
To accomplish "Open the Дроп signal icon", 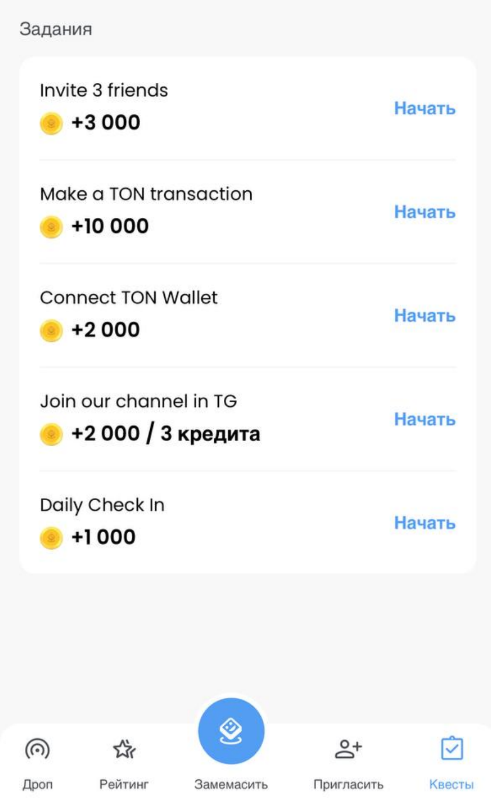I will click(x=37, y=750).
